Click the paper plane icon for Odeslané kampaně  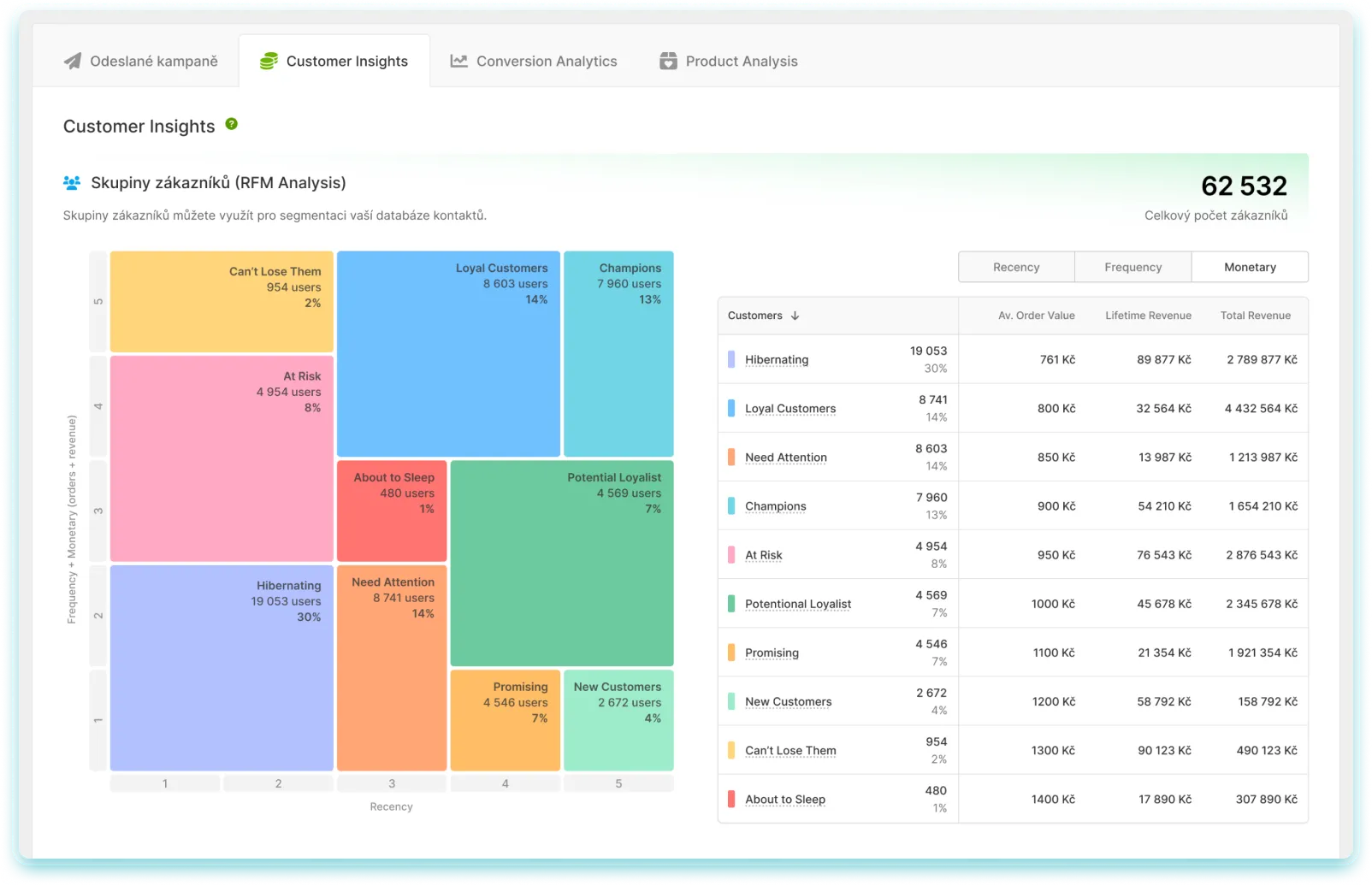coord(73,62)
